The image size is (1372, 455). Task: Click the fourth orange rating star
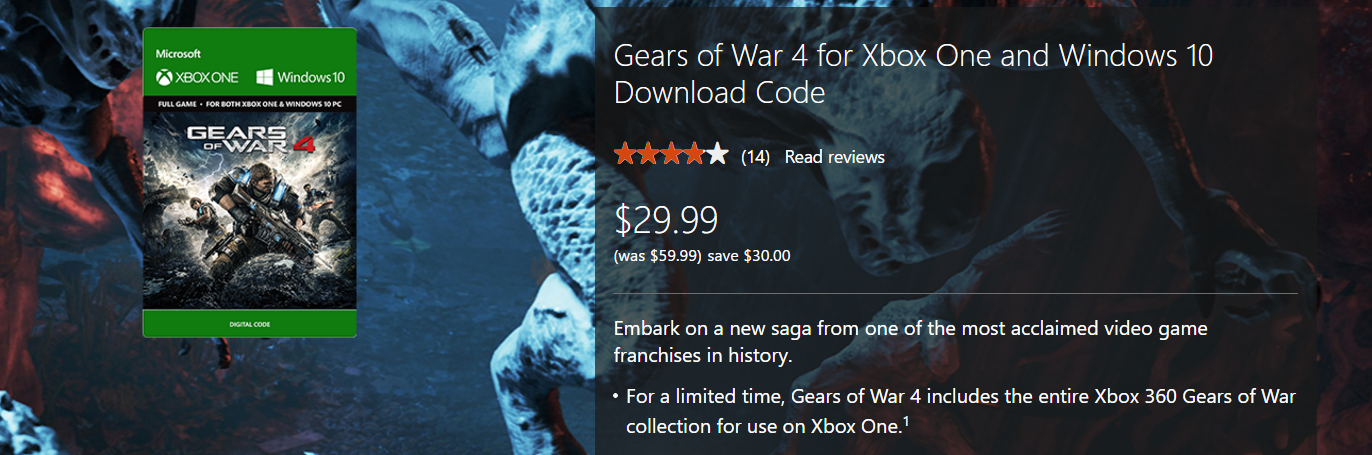[695, 155]
